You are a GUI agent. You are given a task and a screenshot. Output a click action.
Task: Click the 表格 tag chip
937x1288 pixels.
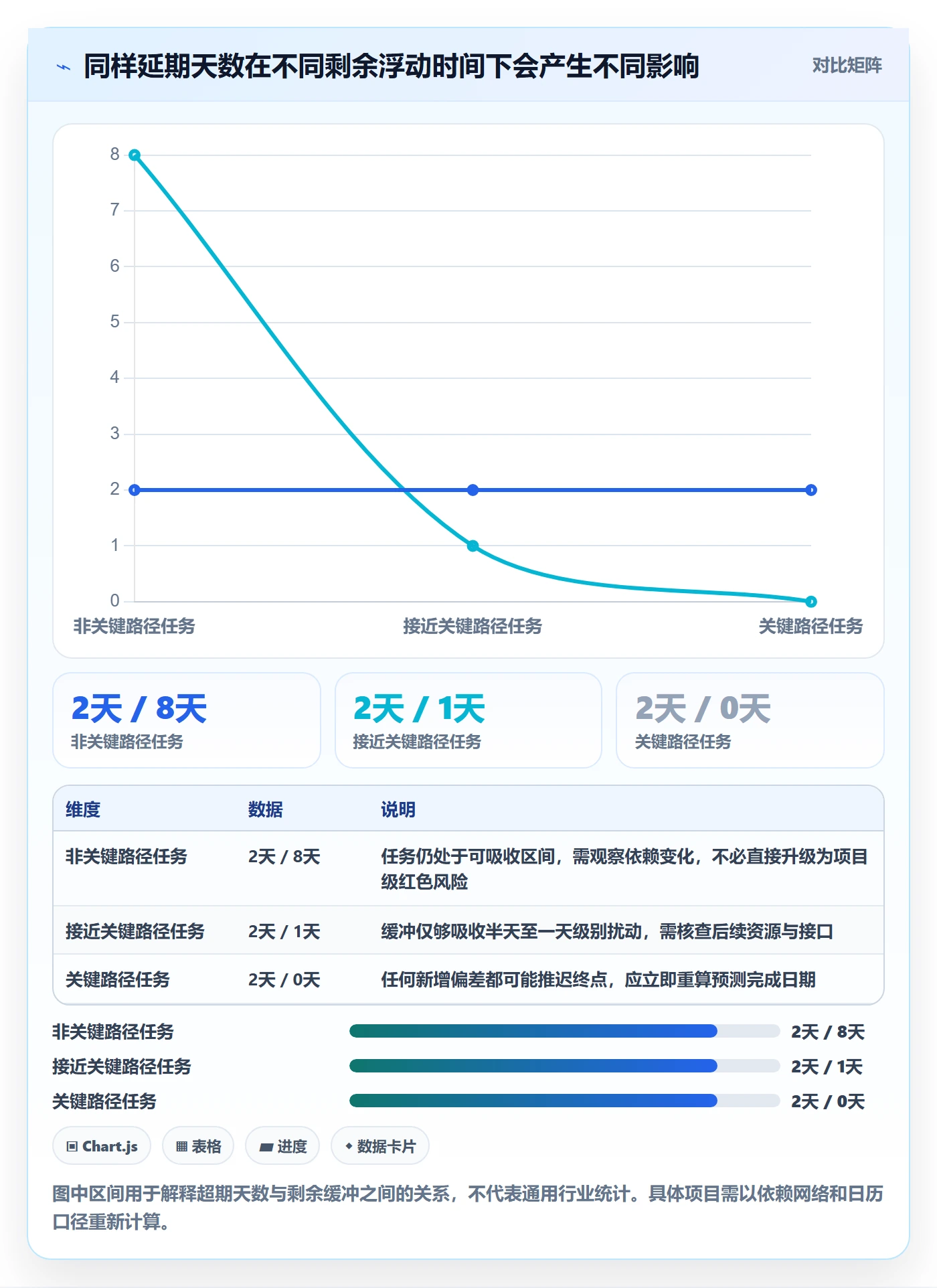point(198,1146)
